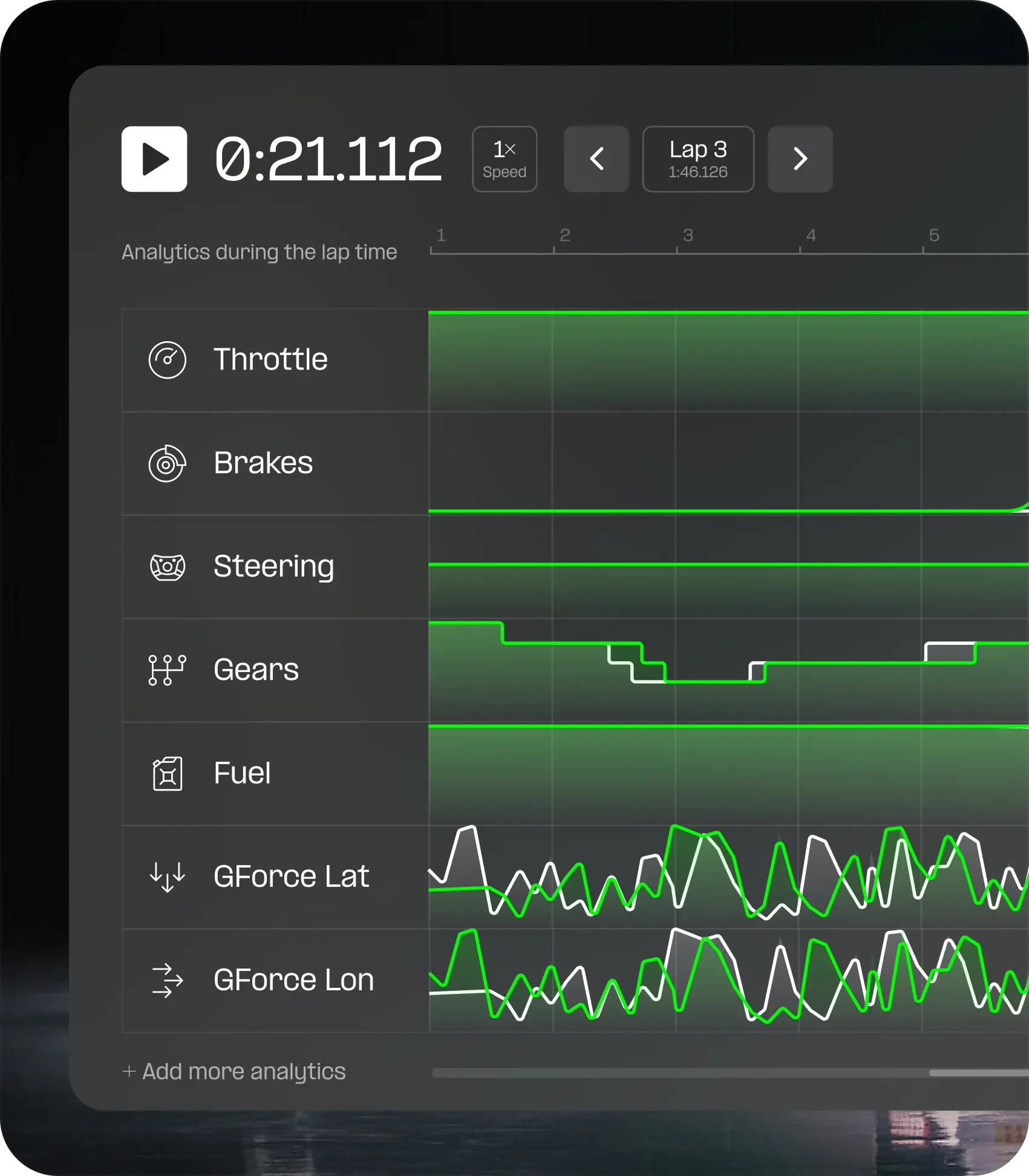
Task: Jump to timeline marker 2
Action: (x=565, y=235)
